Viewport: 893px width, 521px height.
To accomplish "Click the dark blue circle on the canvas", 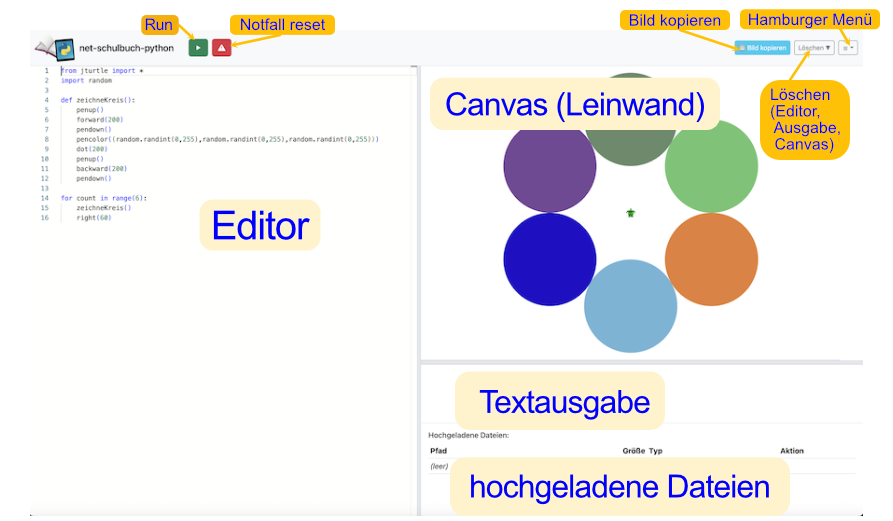I will pos(550,260).
